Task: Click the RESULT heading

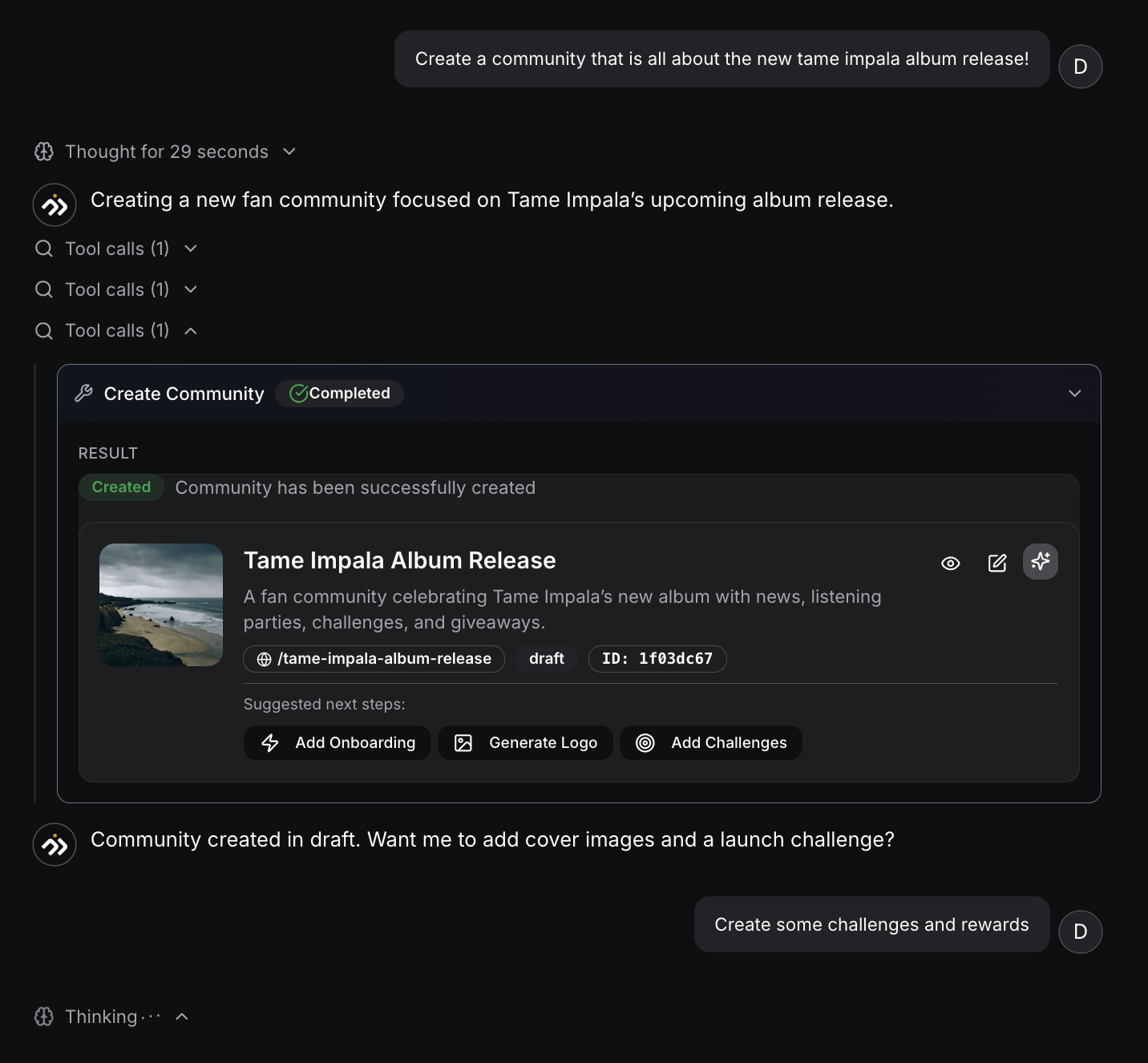Action: [x=108, y=453]
